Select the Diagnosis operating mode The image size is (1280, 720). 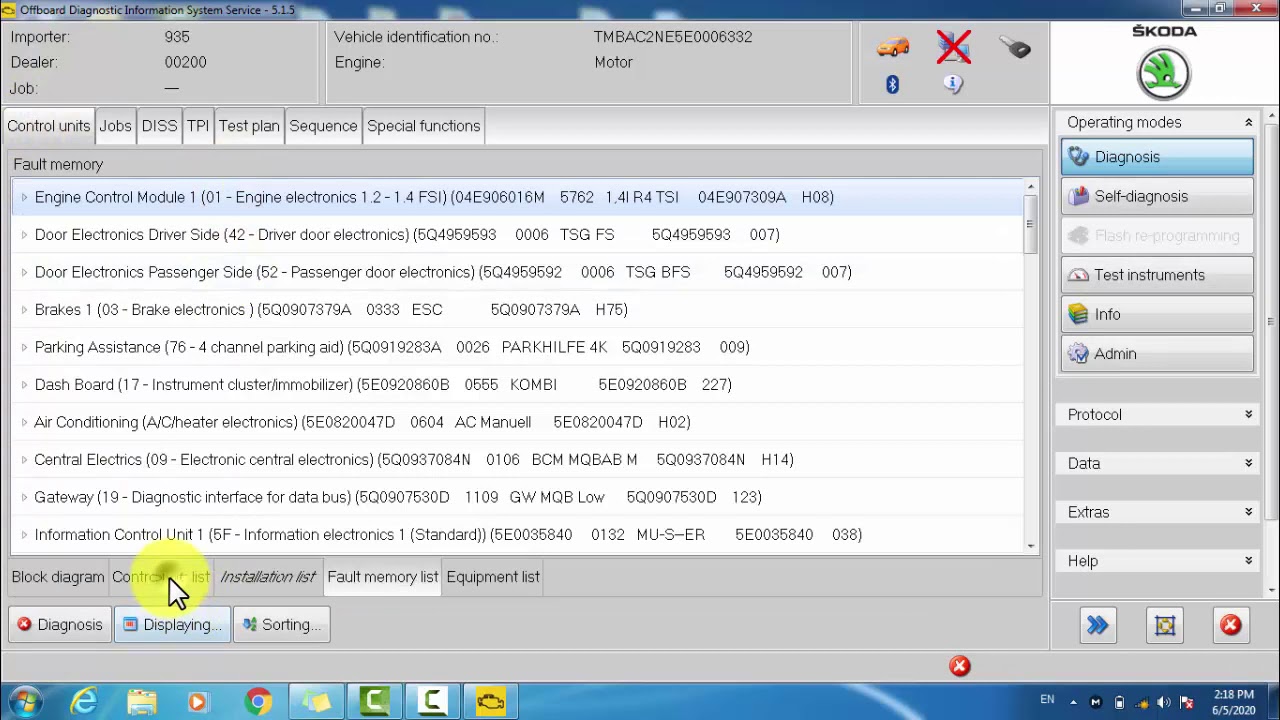coord(1157,157)
